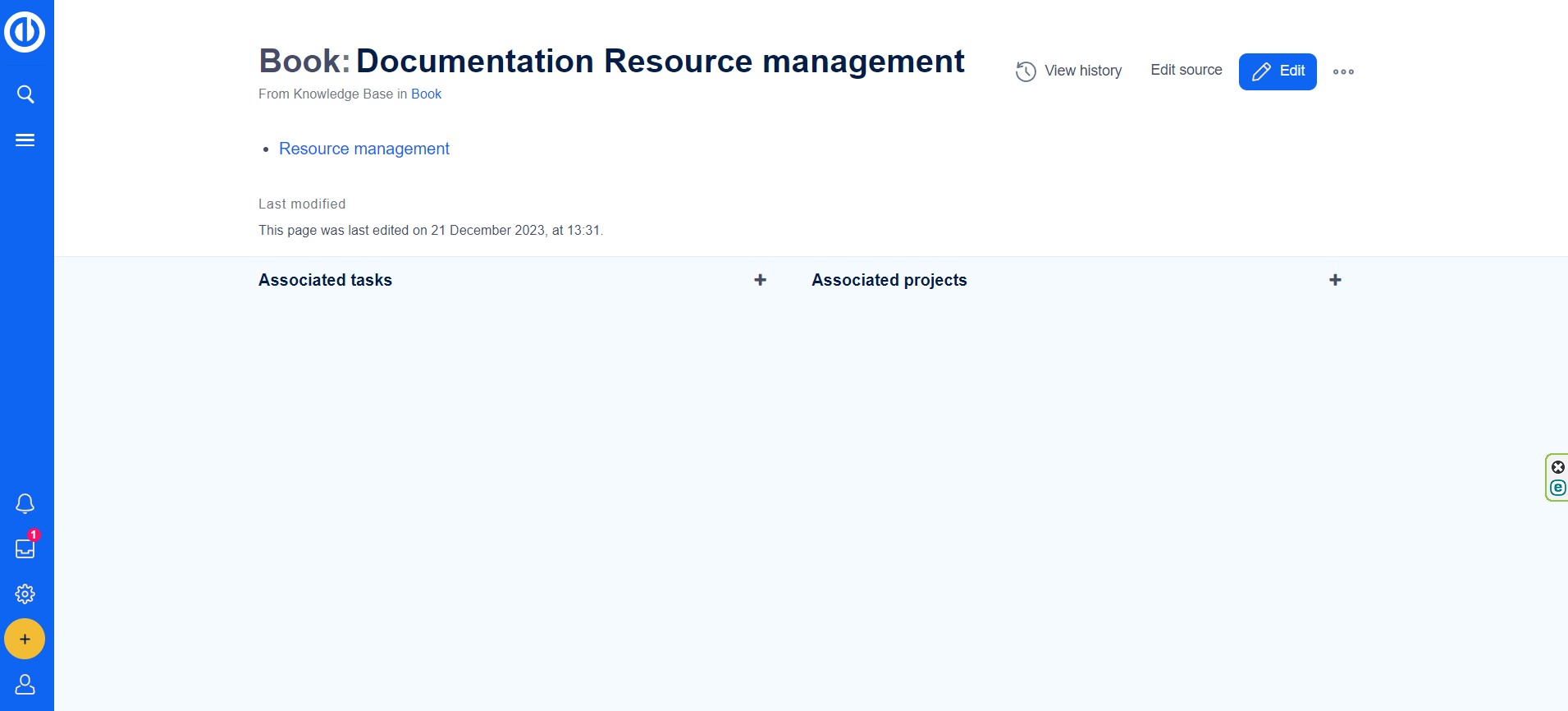
Task: Click the yellow plus create button
Action: click(25, 639)
